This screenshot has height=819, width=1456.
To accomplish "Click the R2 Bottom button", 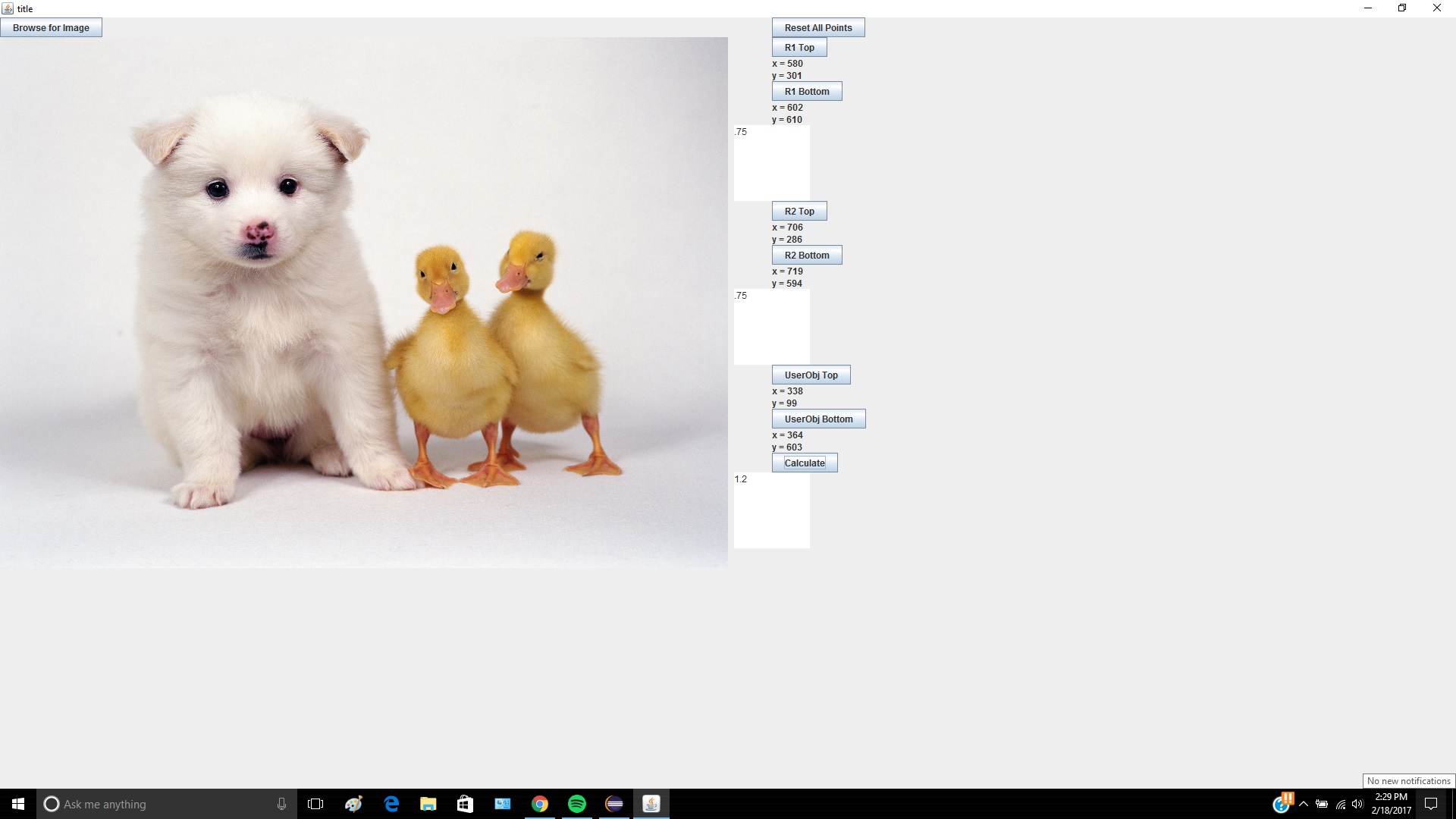I will [x=806, y=255].
